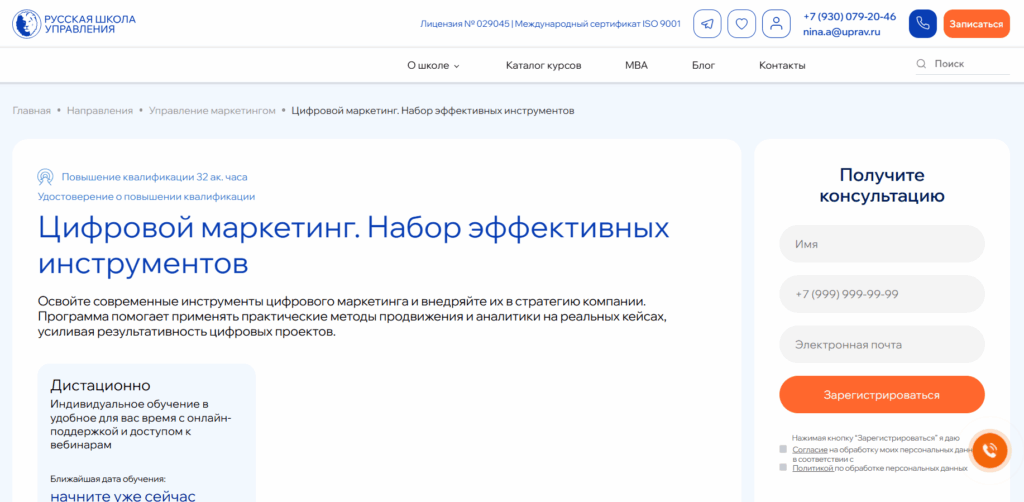The width and height of the screenshot is (1024, 502).
Task: Click начните уже сейчас date text
Action: (123, 496)
